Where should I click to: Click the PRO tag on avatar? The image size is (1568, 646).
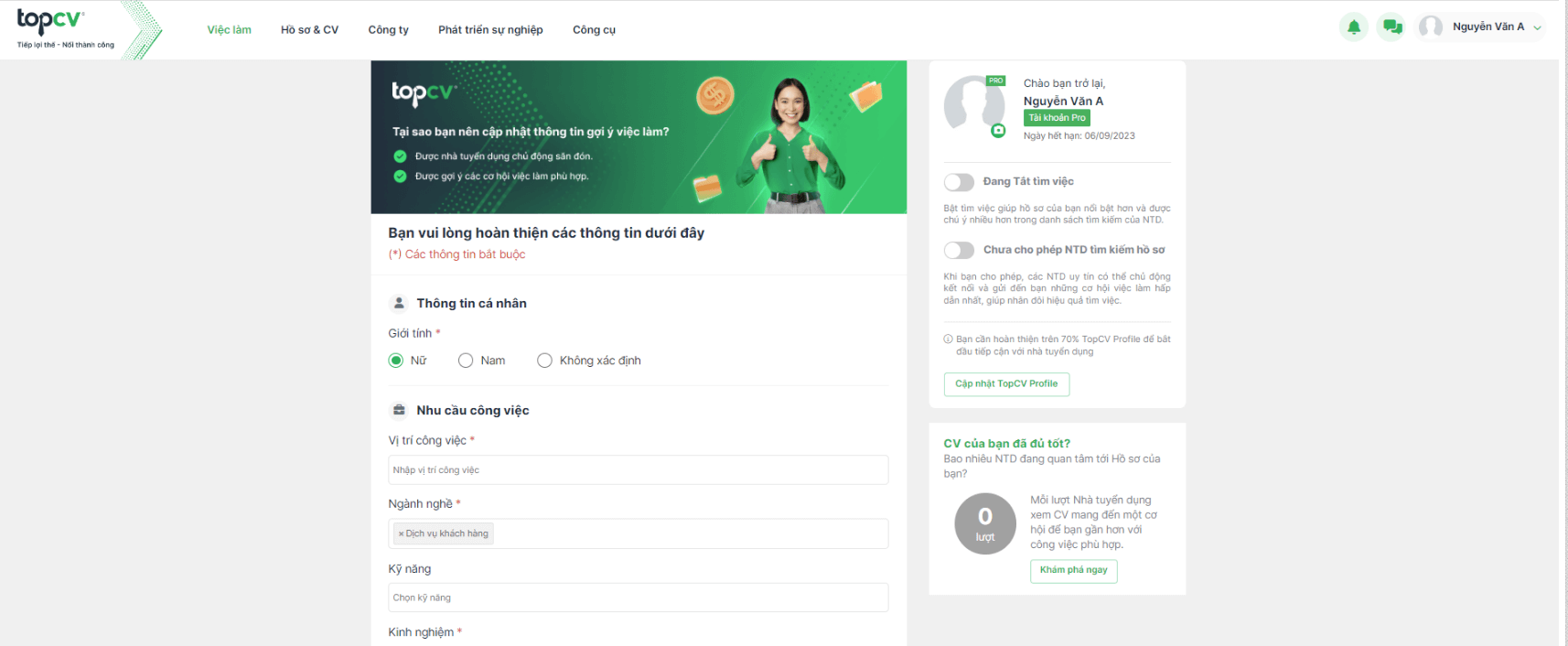pyautogui.click(x=995, y=81)
